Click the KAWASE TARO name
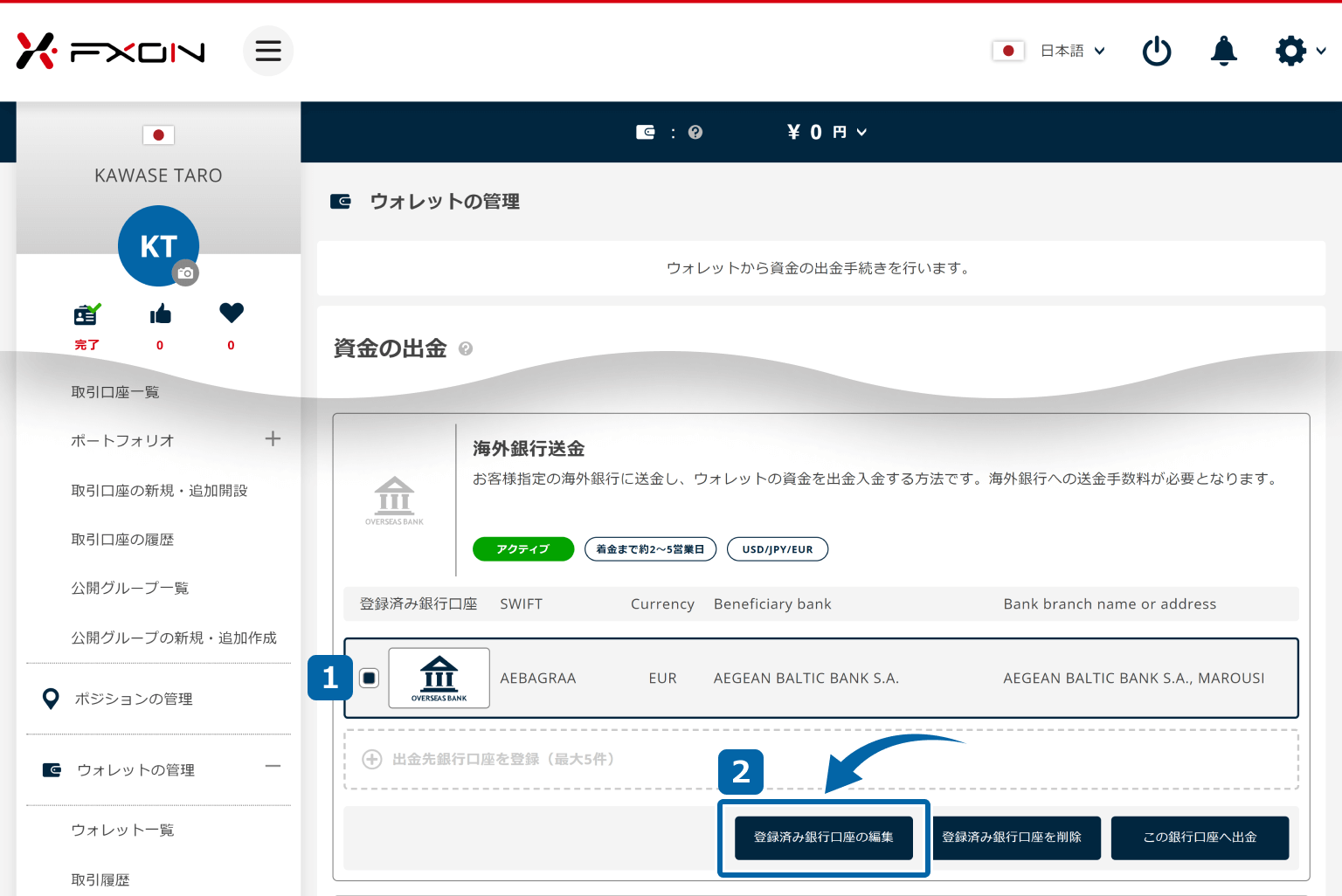1342x896 pixels. pos(159,176)
